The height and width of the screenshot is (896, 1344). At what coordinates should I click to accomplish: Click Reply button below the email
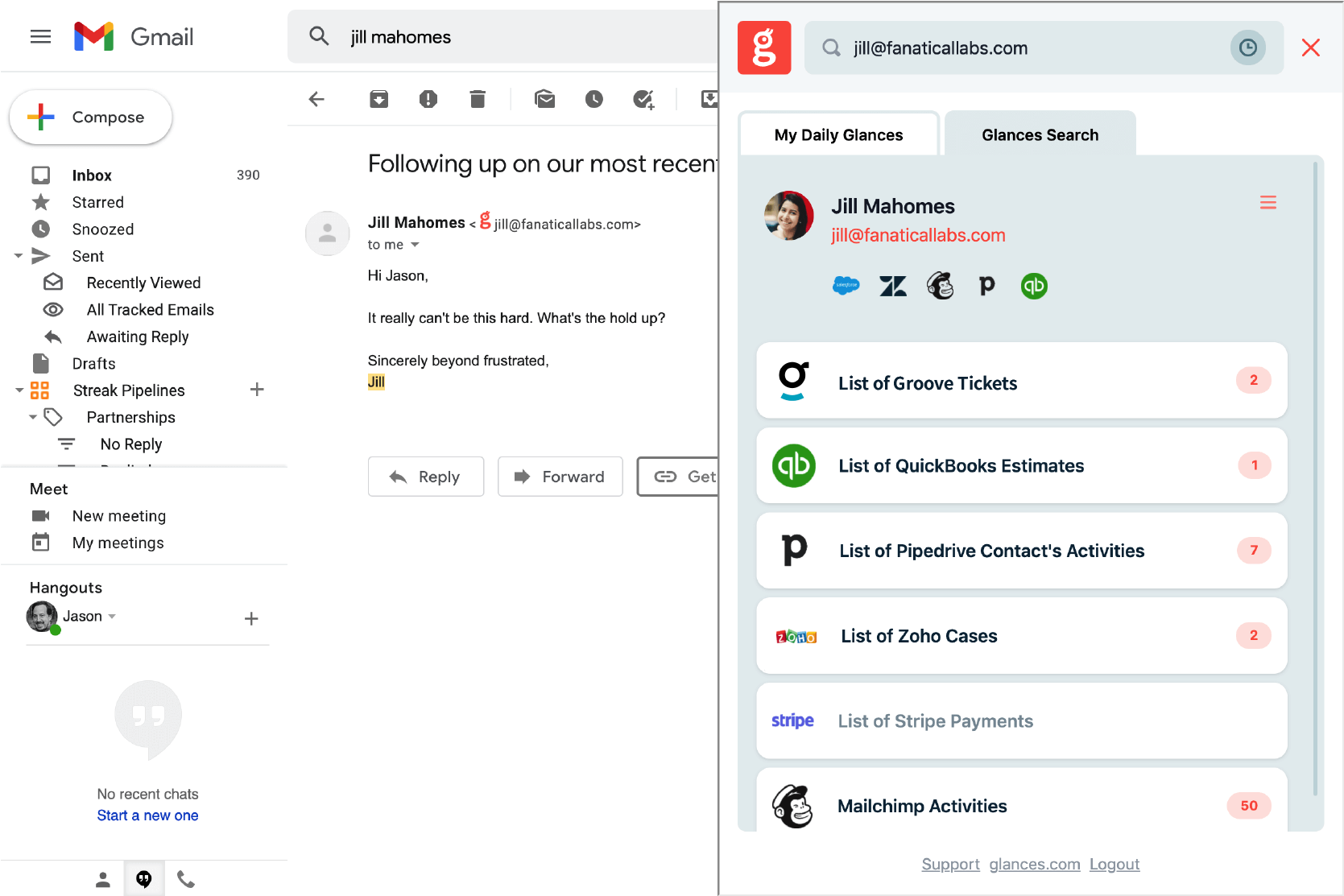click(426, 477)
